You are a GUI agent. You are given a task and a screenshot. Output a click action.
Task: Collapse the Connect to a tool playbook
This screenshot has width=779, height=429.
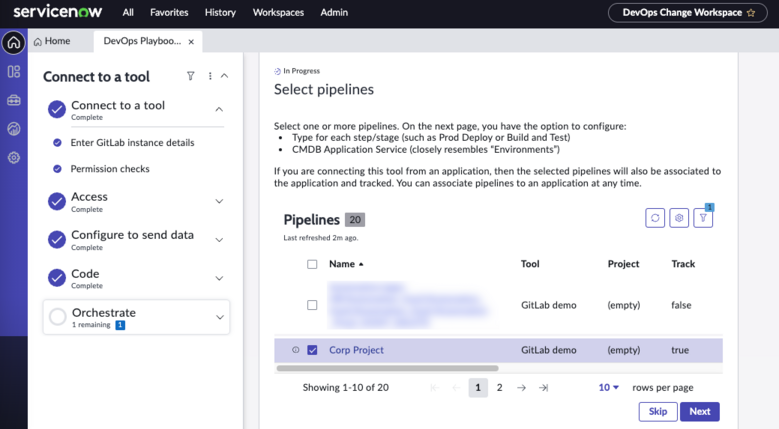[x=225, y=76]
